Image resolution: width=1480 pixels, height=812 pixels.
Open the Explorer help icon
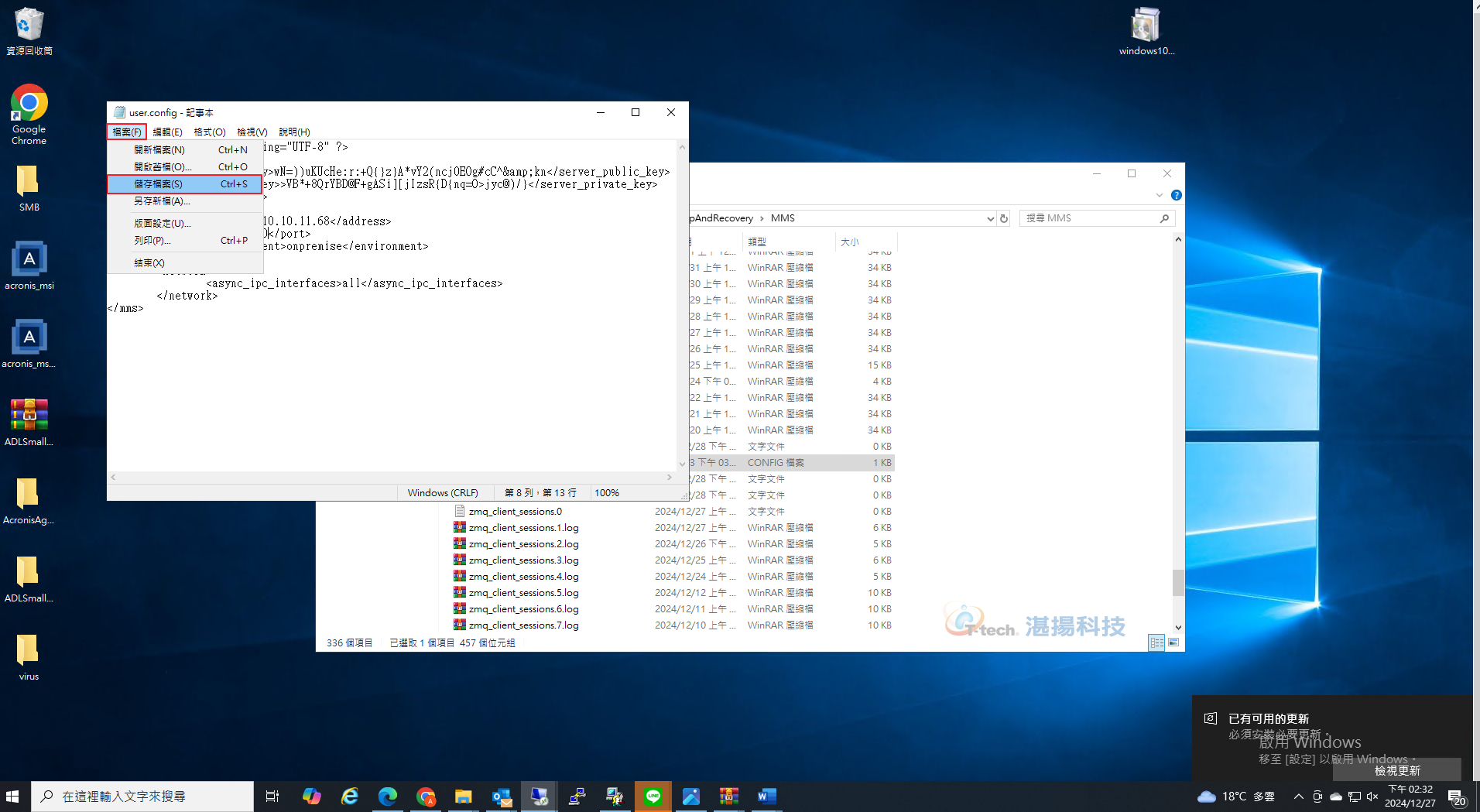click(x=1176, y=196)
